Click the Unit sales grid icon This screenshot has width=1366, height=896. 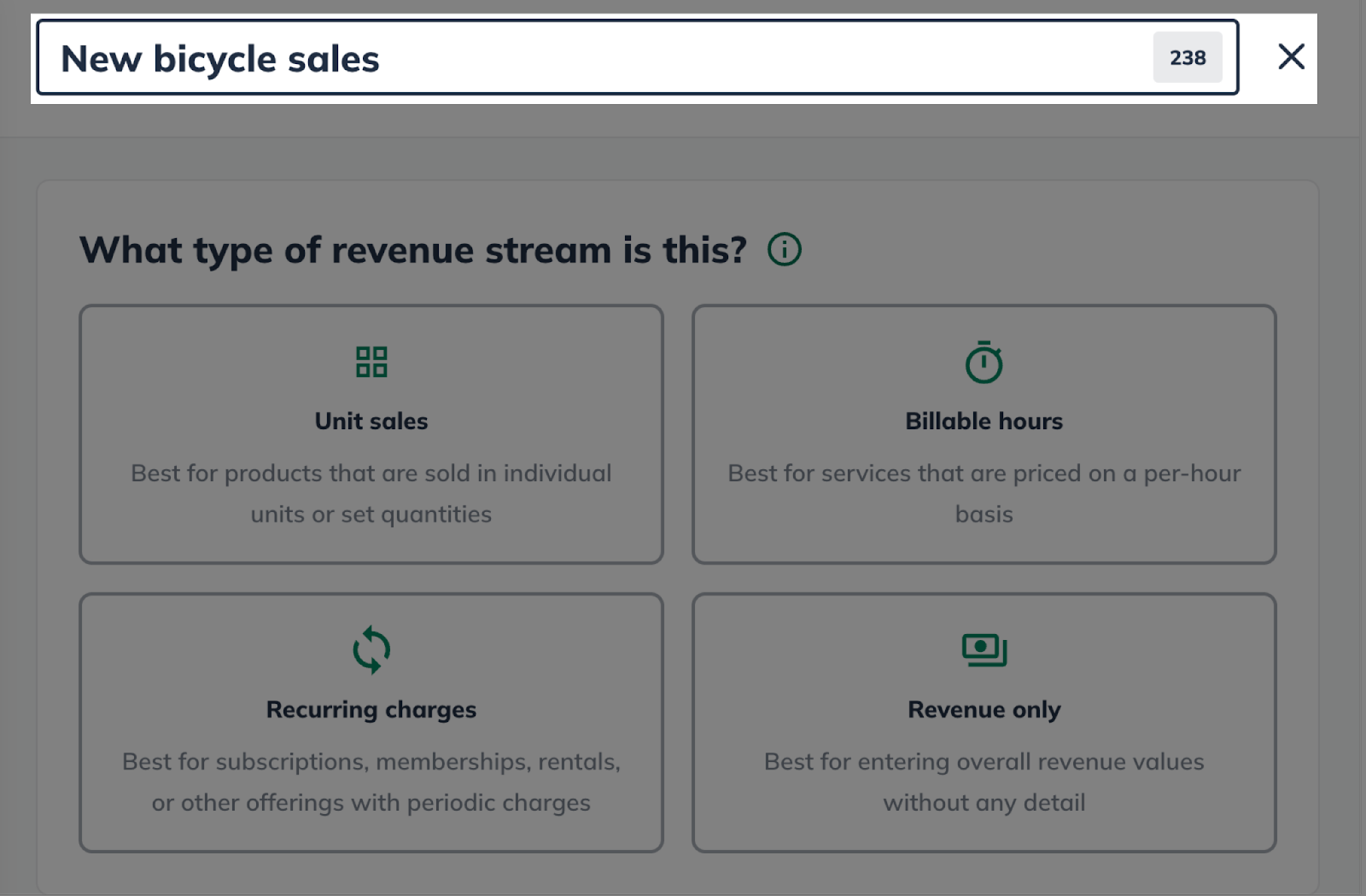click(371, 362)
